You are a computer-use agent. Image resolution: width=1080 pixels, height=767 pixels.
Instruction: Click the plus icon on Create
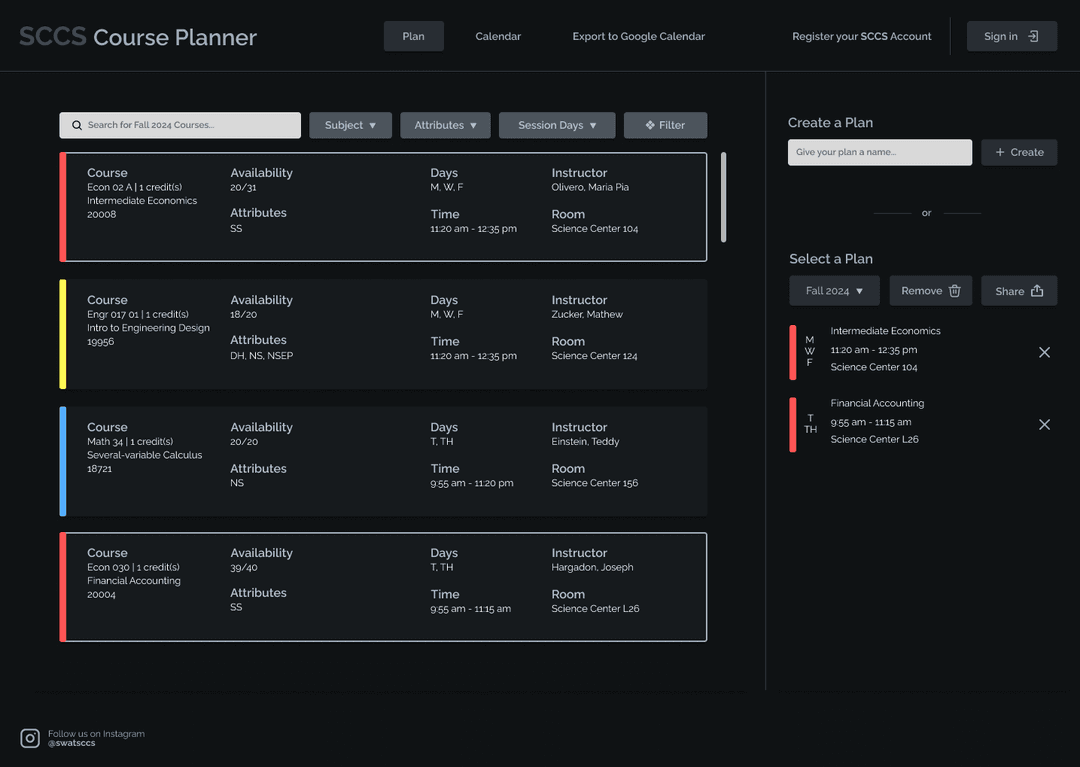tap(1000, 152)
